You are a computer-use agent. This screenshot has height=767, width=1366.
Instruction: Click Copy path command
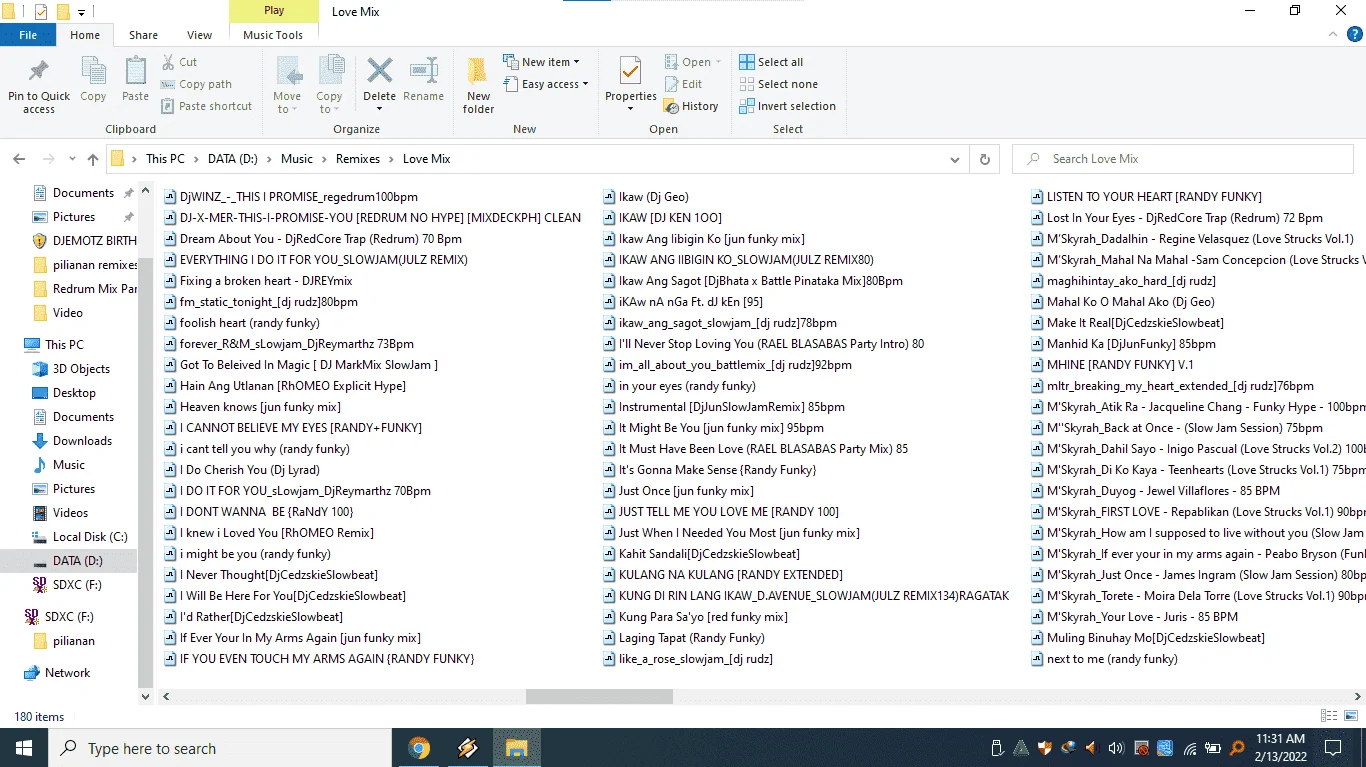coord(196,84)
